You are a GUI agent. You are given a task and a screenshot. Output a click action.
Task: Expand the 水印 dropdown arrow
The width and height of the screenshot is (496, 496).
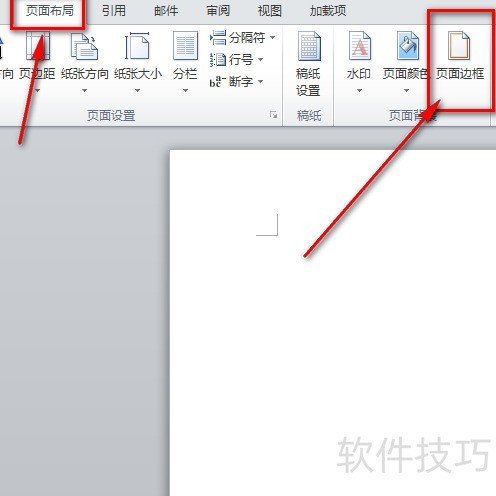[359, 90]
